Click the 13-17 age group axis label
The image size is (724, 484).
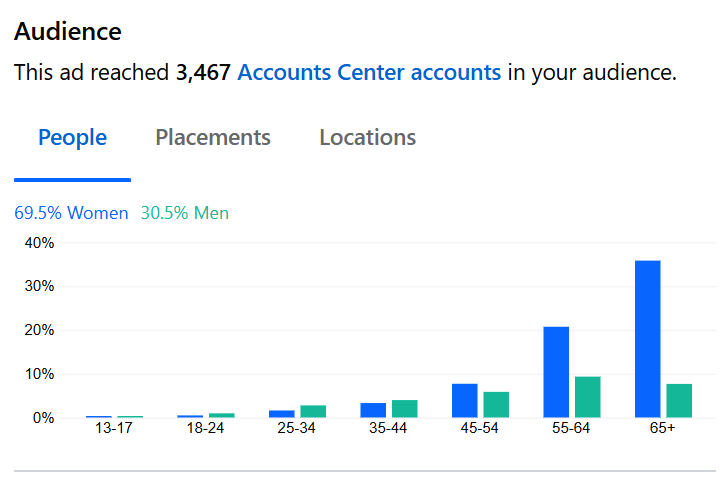(x=113, y=428)
